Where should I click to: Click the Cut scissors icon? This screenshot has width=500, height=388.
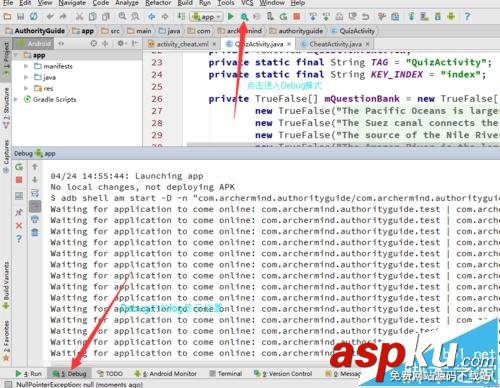[x=79, y=16]
